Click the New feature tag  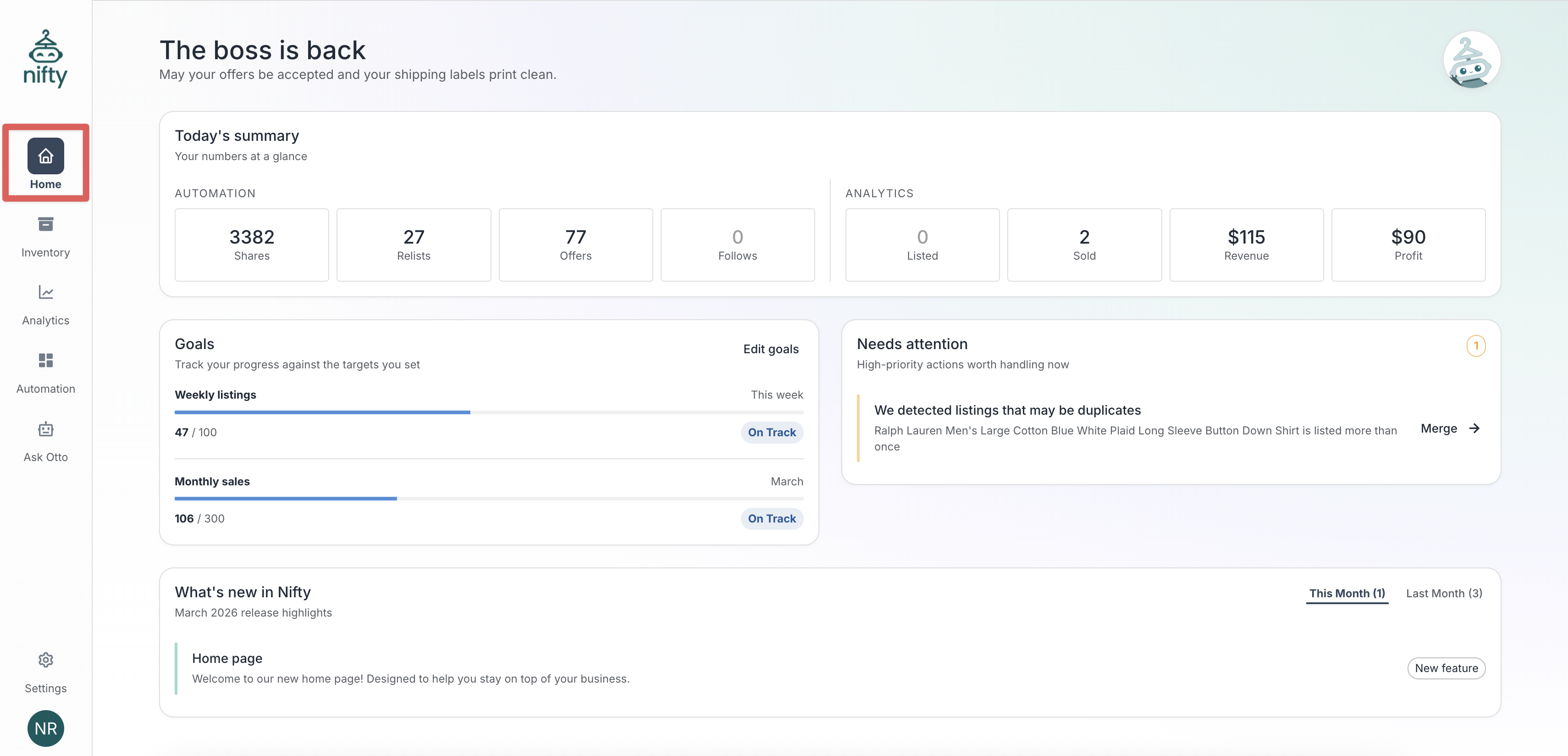coord(1446,667)
